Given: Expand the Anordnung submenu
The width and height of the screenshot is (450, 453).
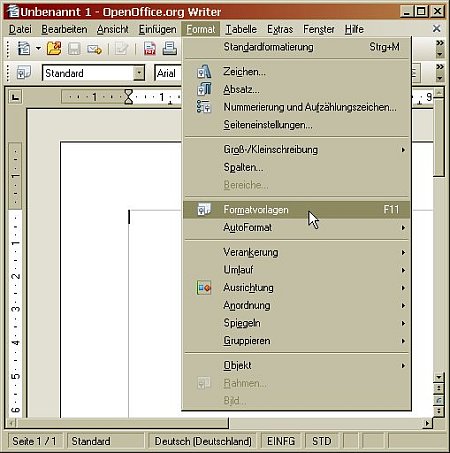Looking at the screenshot, I should click(x=297, y=305).
